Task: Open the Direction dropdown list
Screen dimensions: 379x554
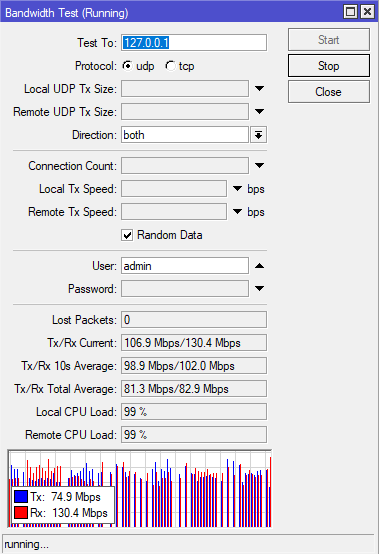Action: click(x=259, y=135)
